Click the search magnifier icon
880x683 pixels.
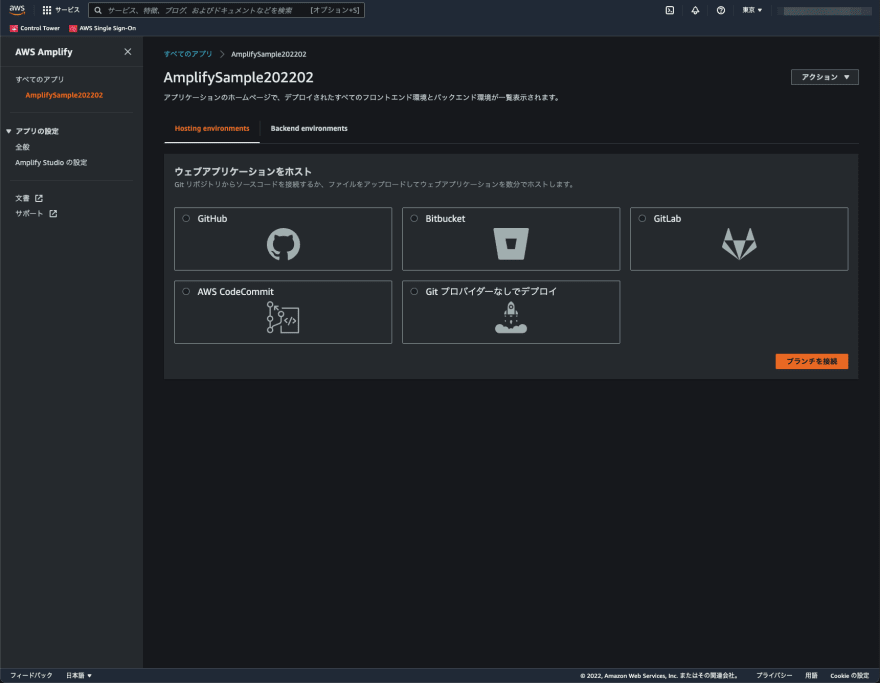pos(98,10)
